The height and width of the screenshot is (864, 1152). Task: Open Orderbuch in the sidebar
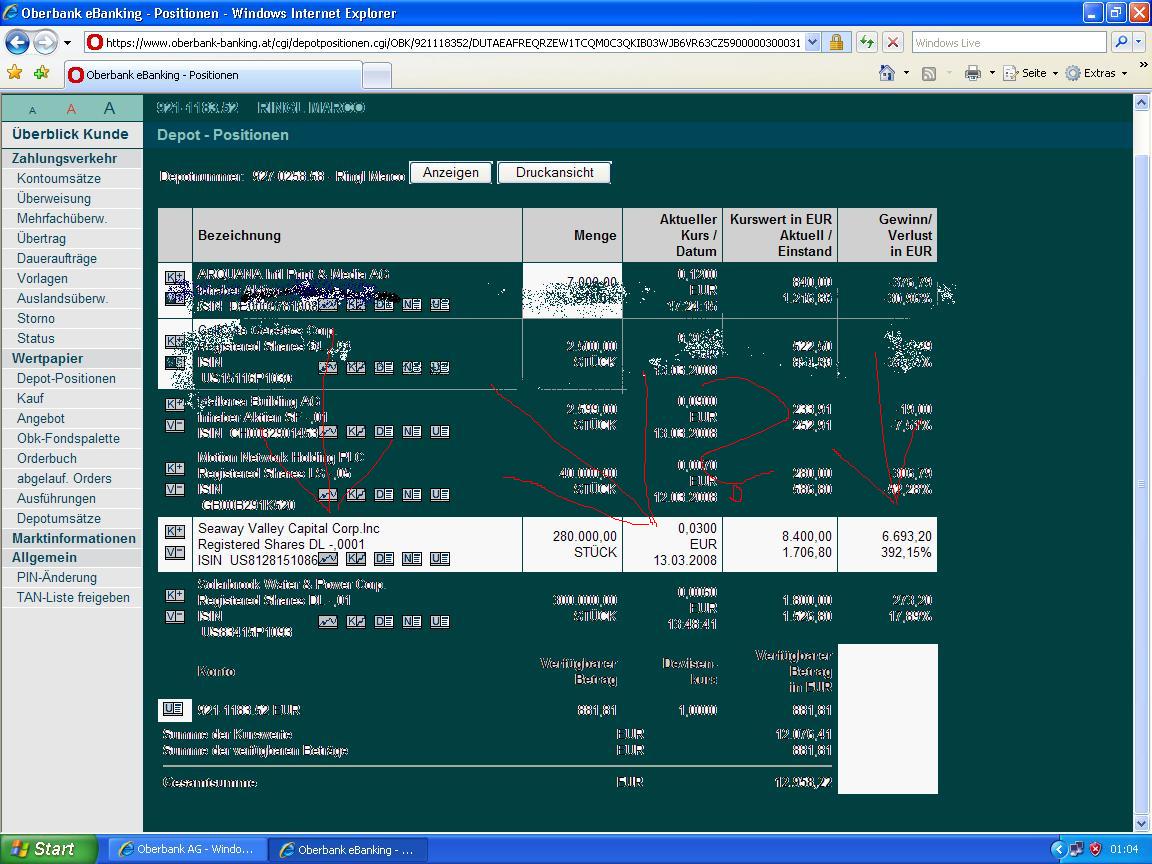(x=47, y=458)
